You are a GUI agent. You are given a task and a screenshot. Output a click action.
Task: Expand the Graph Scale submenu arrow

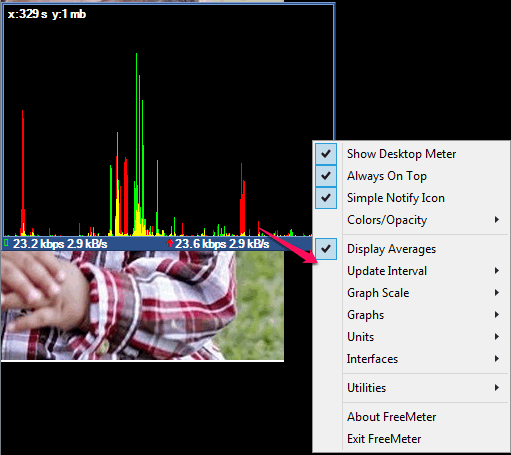(x=497, y=293)
